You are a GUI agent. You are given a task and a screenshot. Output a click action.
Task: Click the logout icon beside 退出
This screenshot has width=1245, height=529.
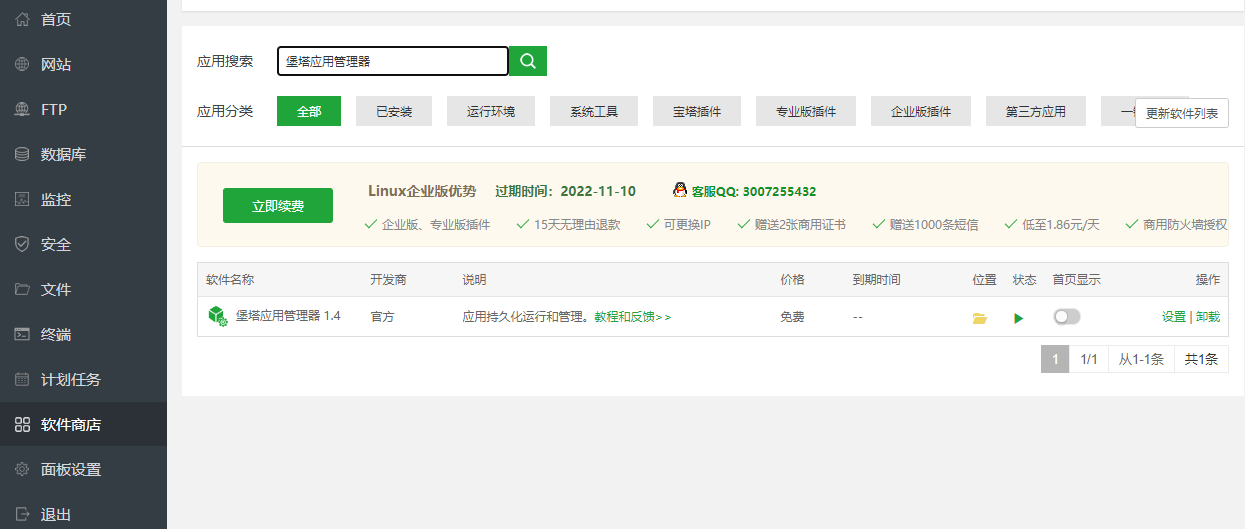(22, 514)
